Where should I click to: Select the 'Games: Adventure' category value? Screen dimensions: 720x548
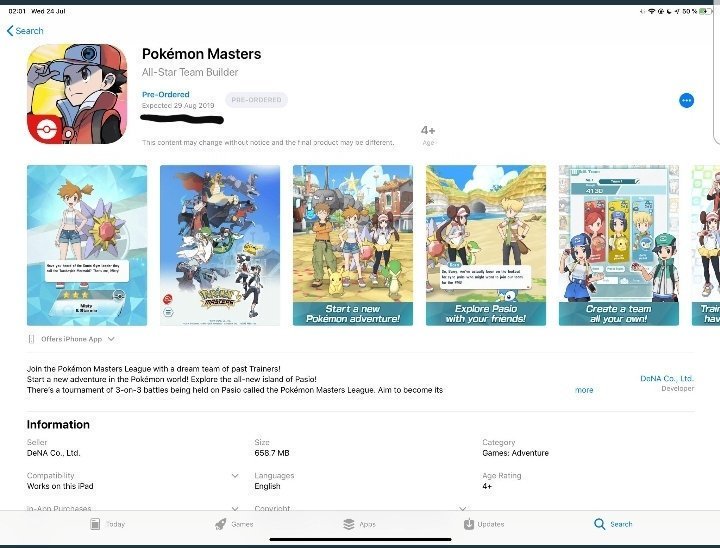click(515, 453)
